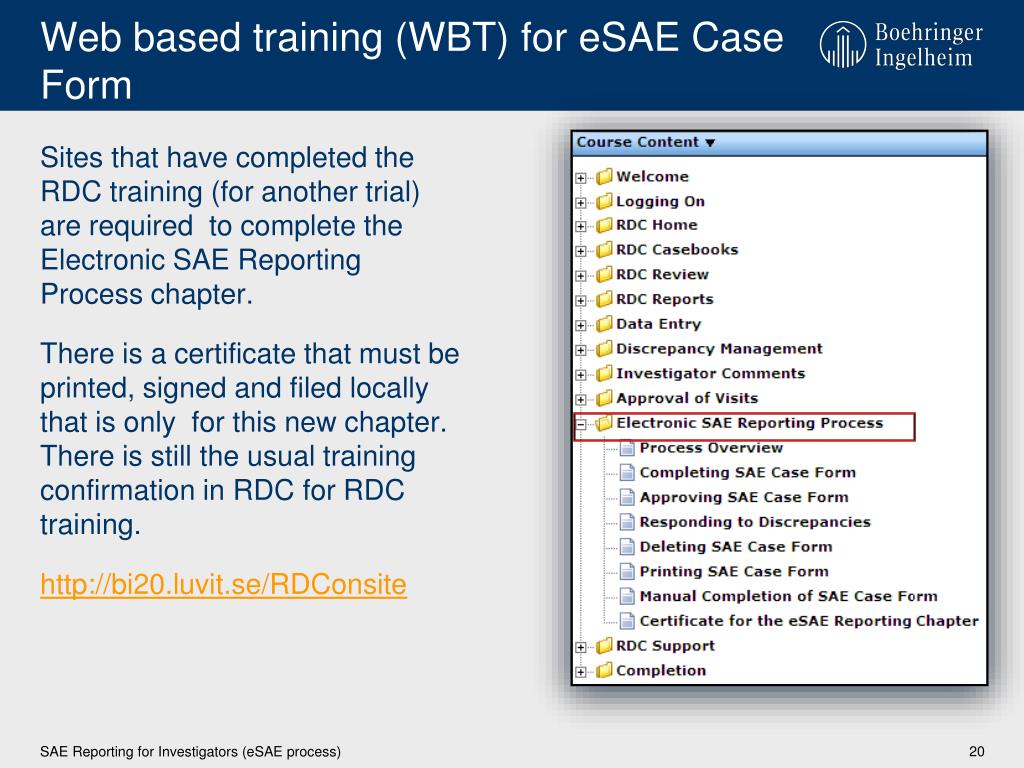Select the Welcome tree item label
The height and width of the screenshot is (768, 1024).
point(652,176)
